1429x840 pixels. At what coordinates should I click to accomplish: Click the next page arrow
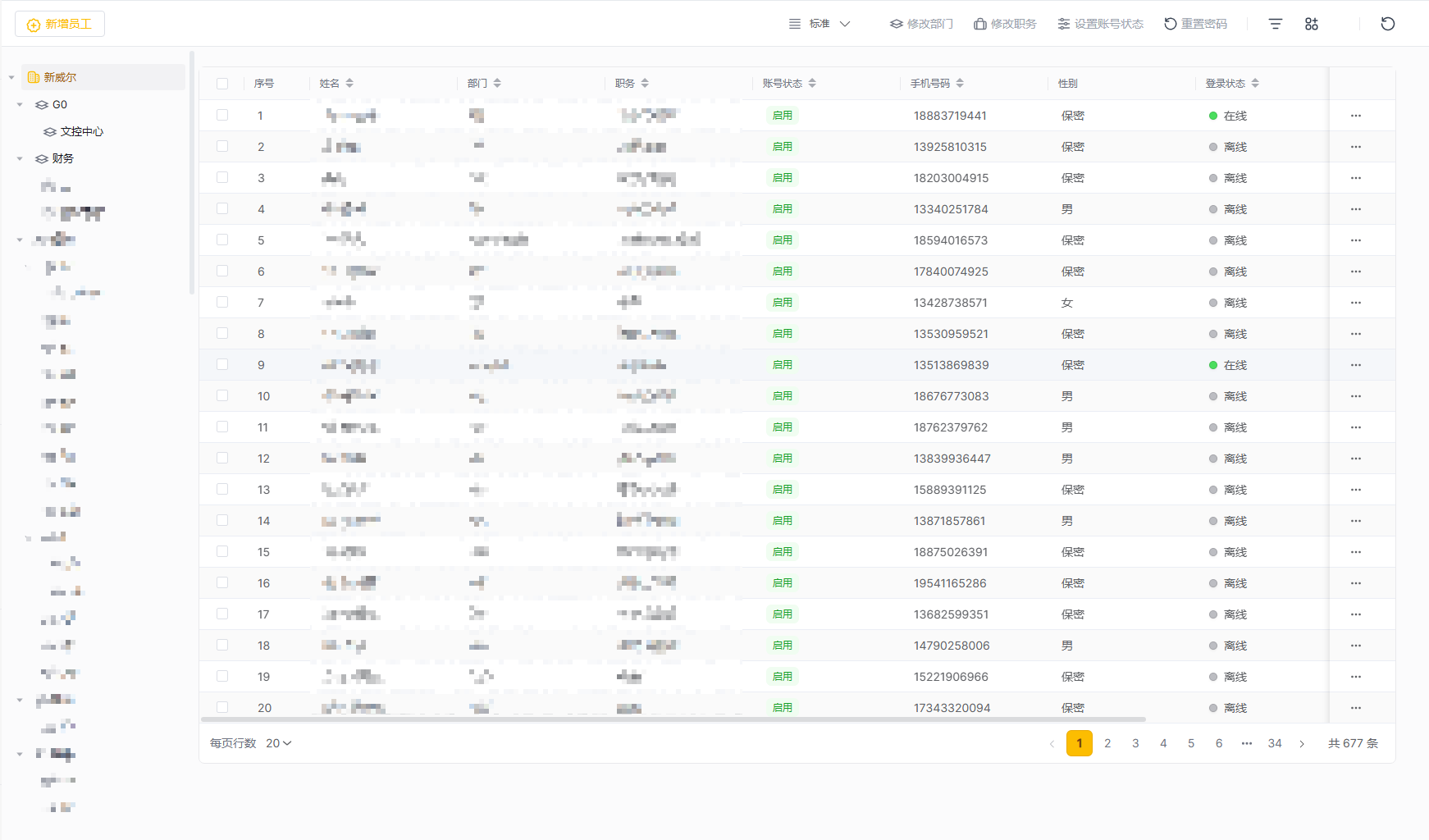point(1302,744)
